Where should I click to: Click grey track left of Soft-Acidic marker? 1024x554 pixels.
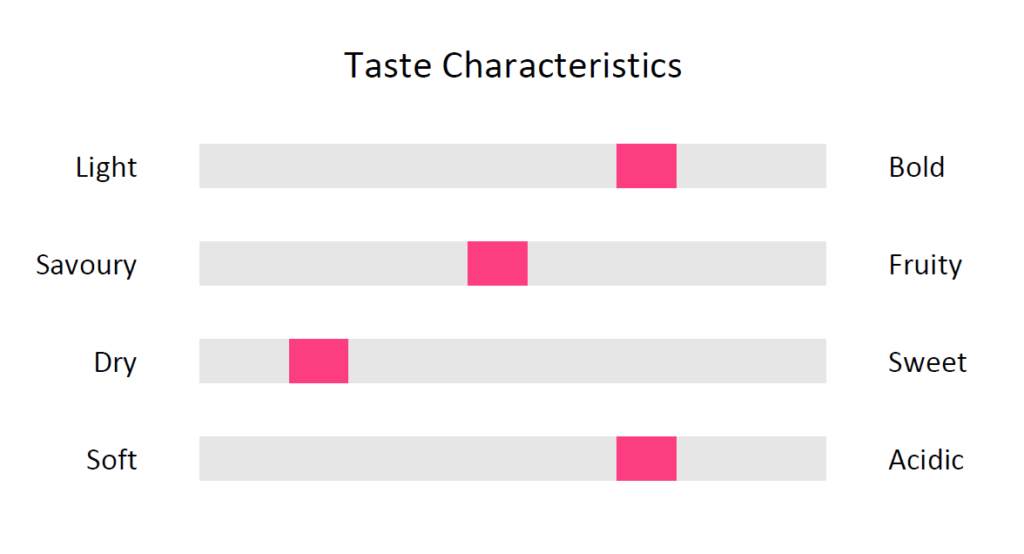tap(408, 459)
